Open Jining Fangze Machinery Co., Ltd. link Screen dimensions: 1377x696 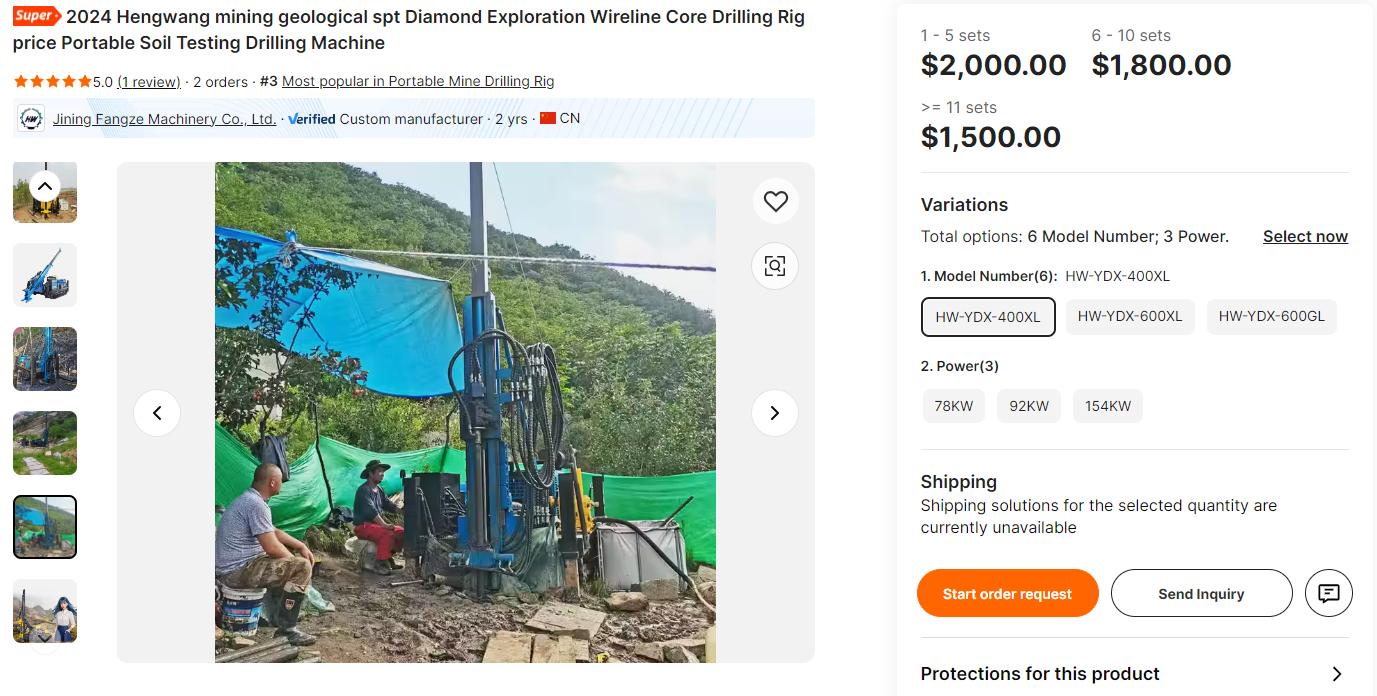coord(164,119)
